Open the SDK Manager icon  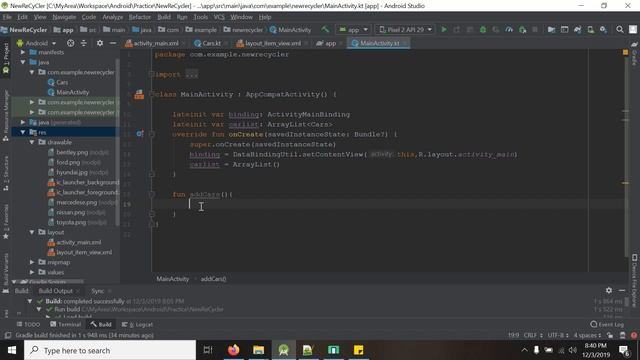(x=603, y=29)
